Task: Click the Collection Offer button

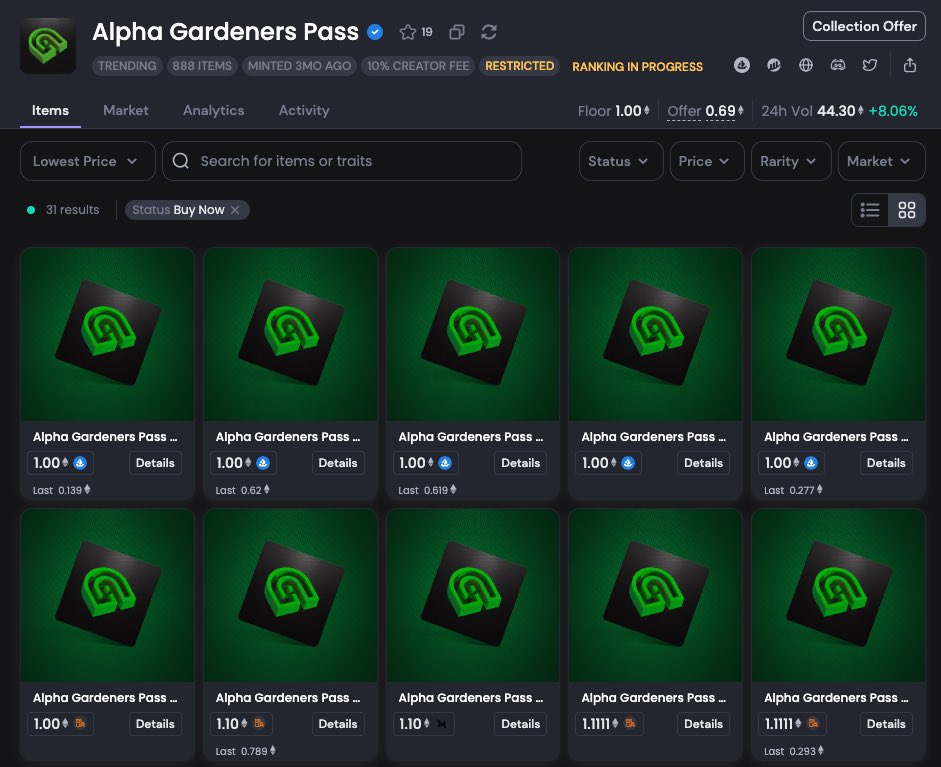Action: point(864,26)
